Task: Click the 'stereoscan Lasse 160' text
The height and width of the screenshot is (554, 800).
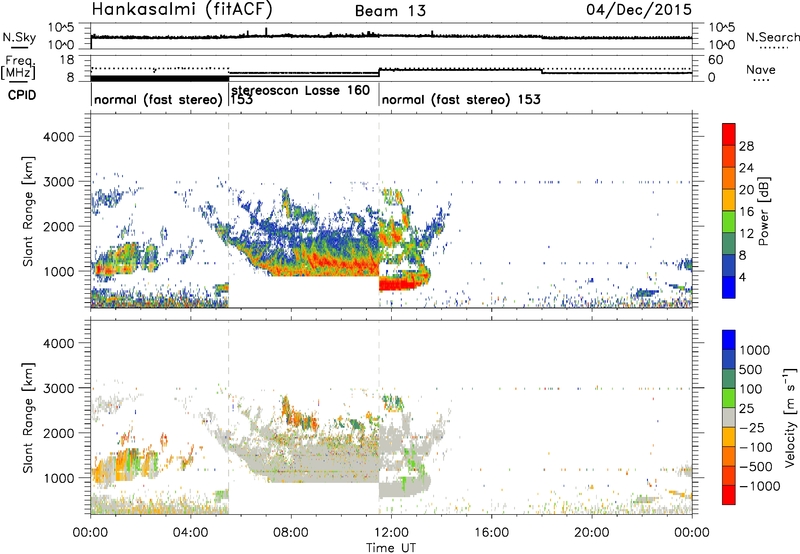Action: 301,90
